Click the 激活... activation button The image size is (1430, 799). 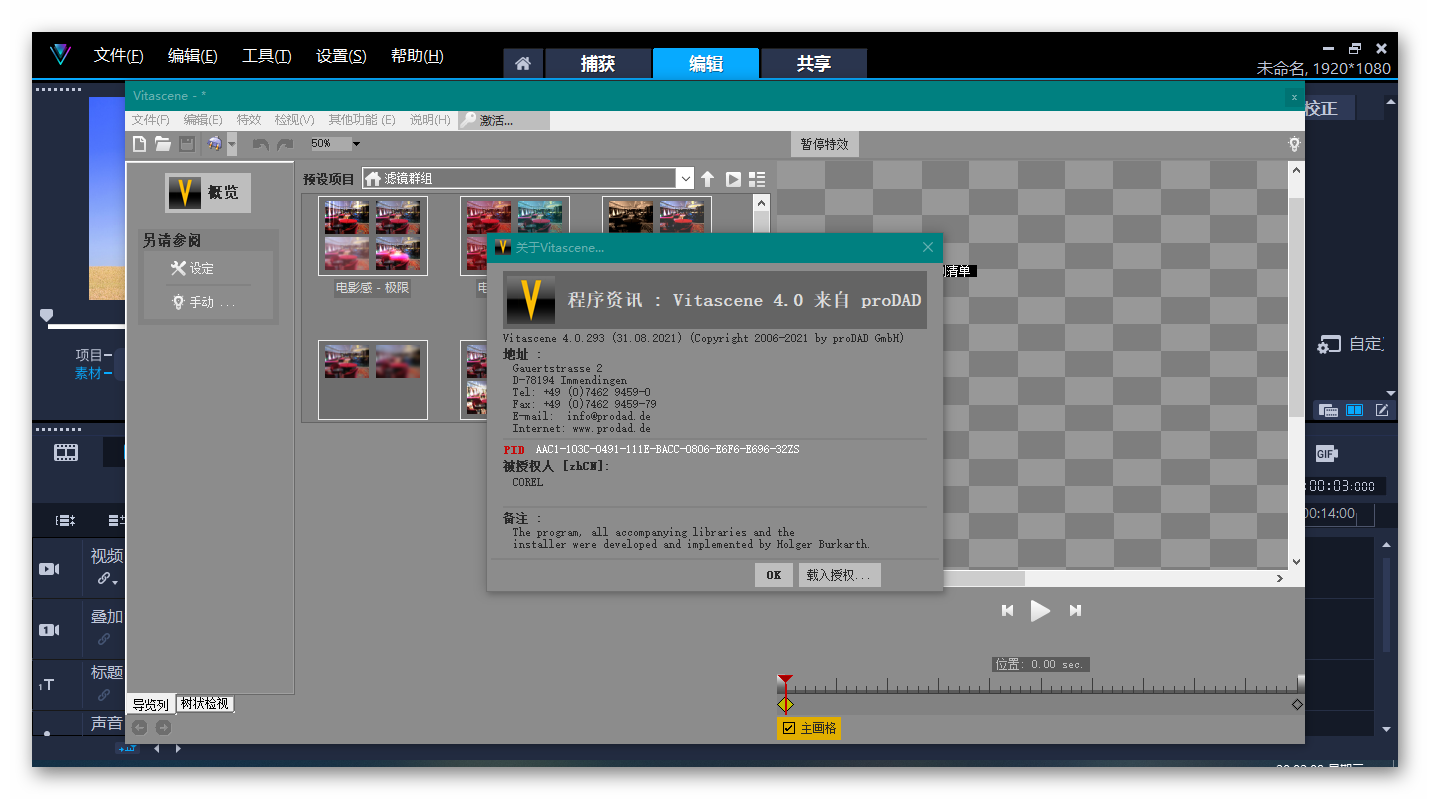(x=504, y=120)
